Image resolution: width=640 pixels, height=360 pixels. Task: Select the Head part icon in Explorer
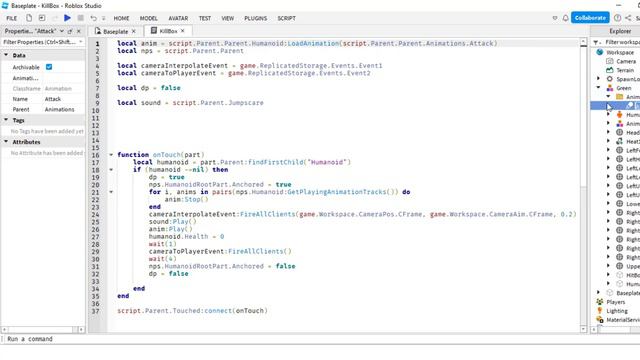click(620, 132)
